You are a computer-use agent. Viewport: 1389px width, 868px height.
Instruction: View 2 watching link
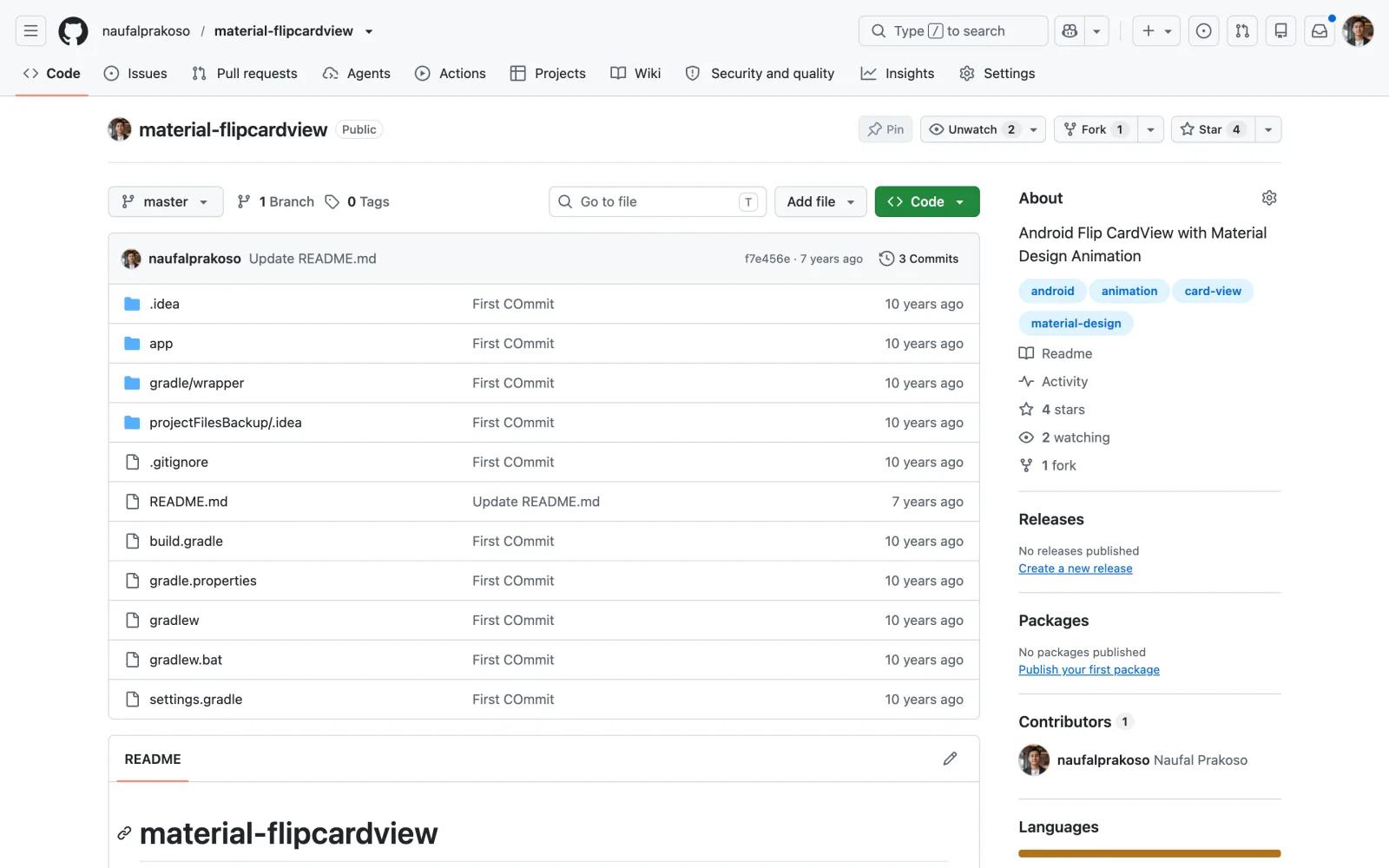[x=1064, y=437]
